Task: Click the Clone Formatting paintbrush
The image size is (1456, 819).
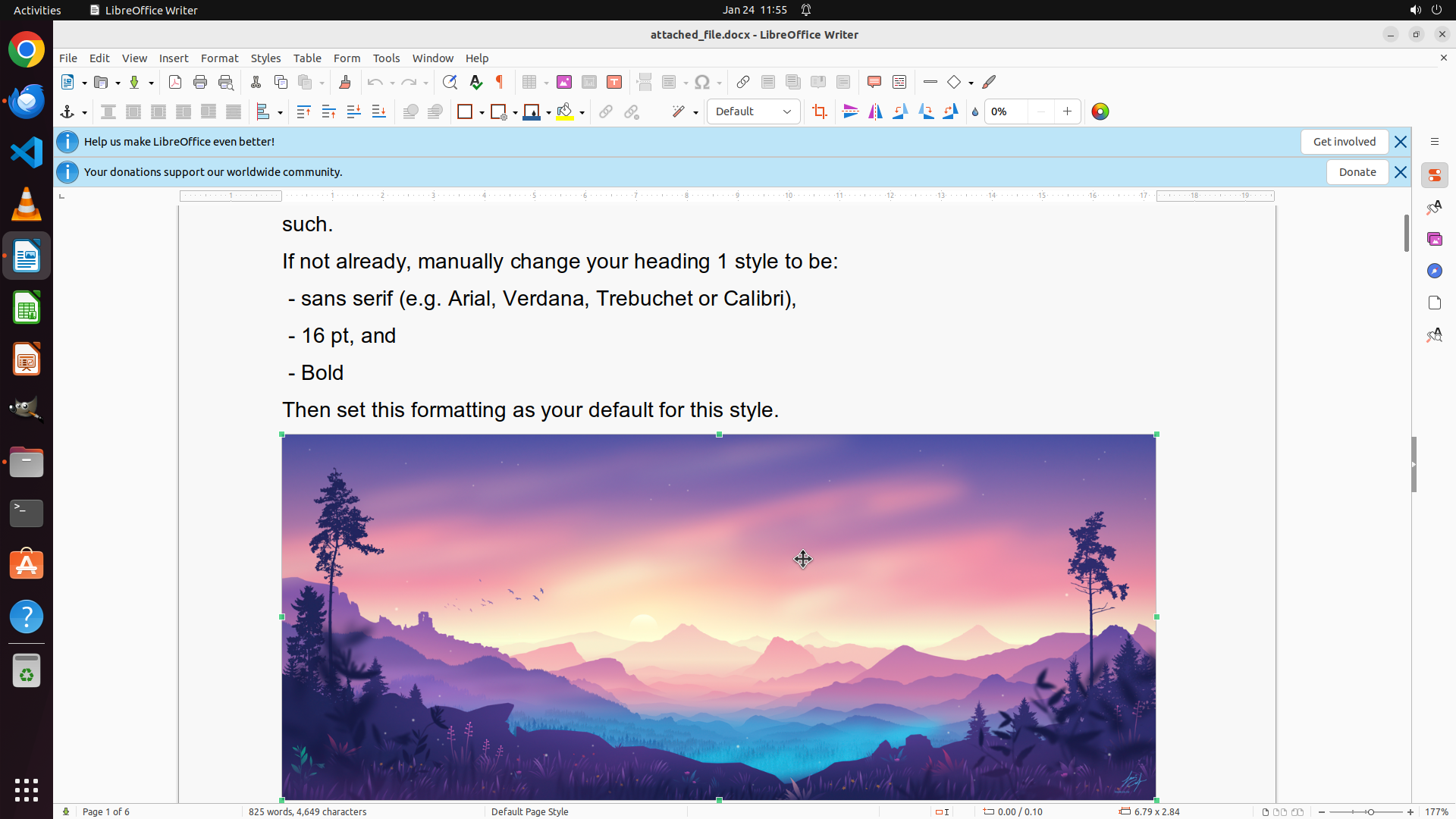Action: click(x=345, y=82)
